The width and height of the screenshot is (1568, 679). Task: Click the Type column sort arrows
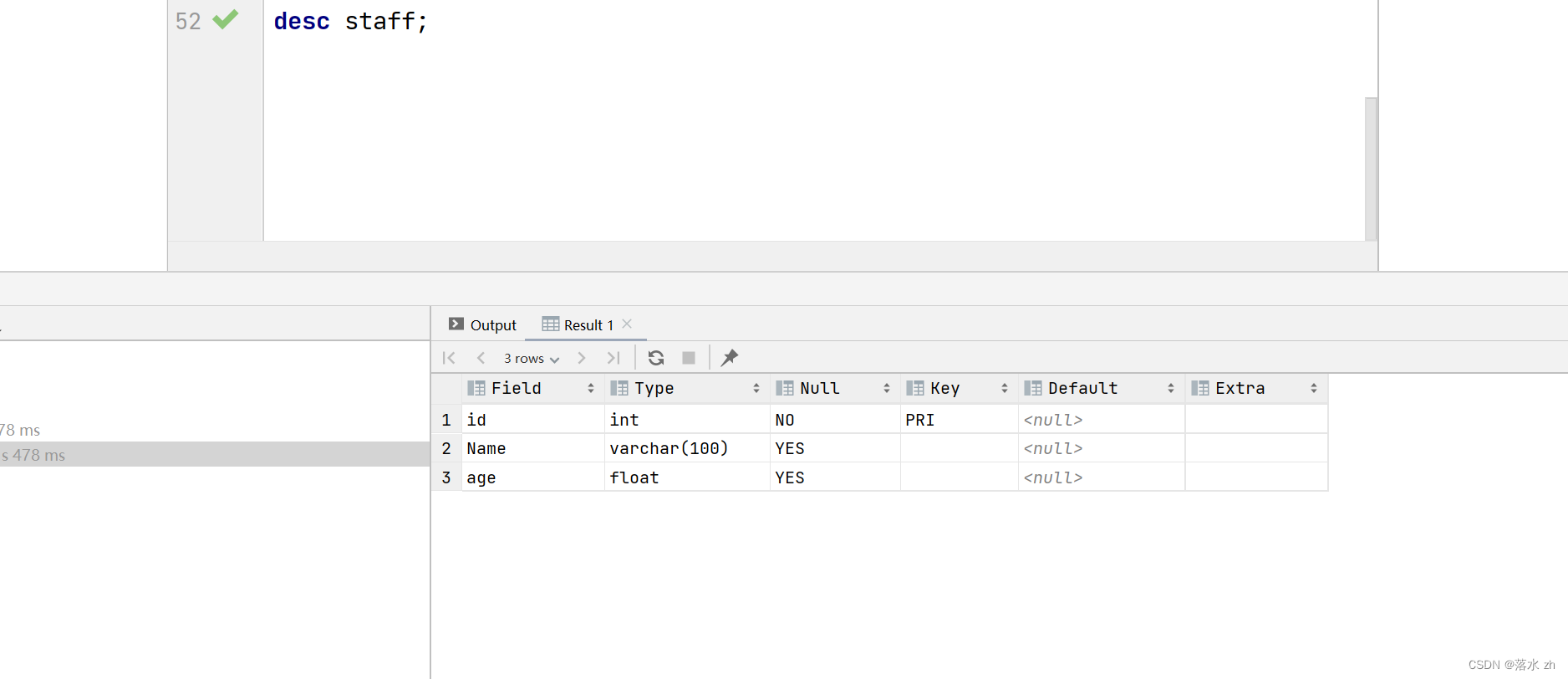pyautogui.click(x=756, y=388)
